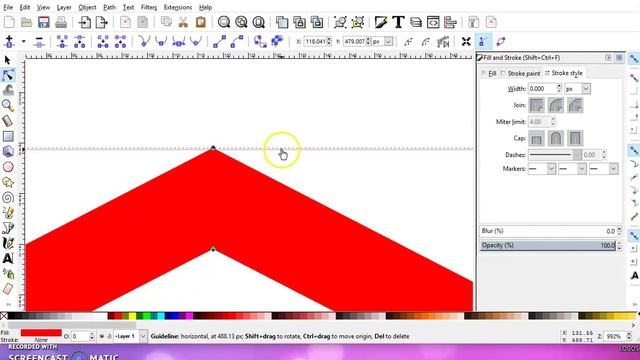Screen dimensions: 640x360
Task: Click Zoom to fit selection icon
Action: [224, 22]
